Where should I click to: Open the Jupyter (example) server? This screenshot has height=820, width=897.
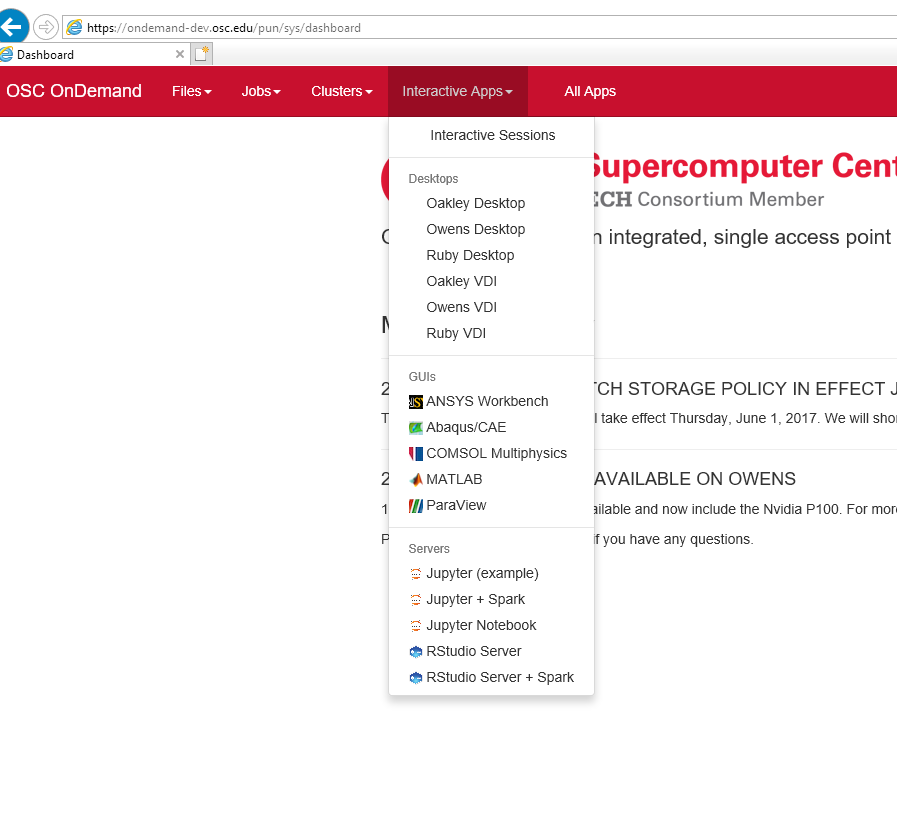coord(482,573)
